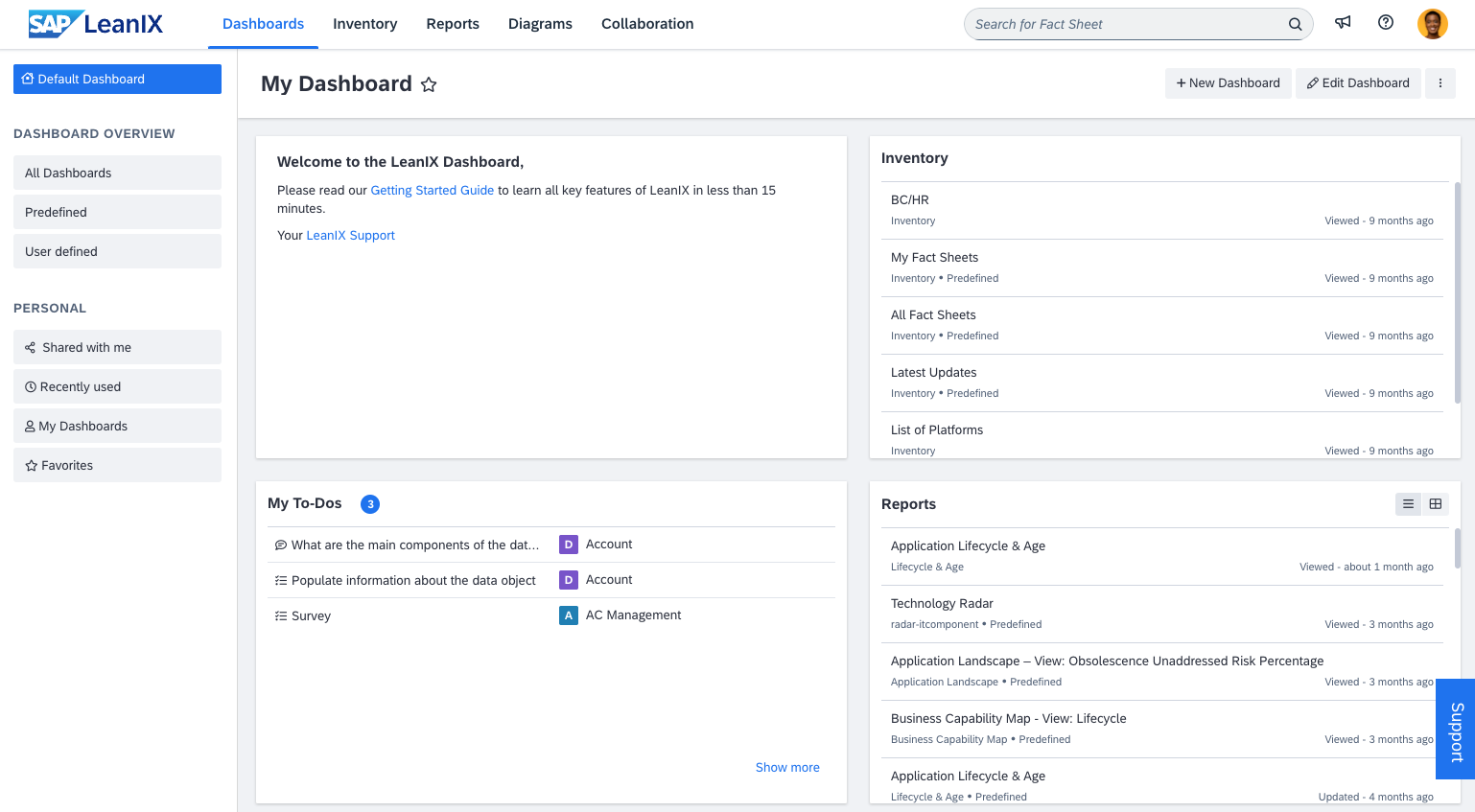
Task: Open Shared with me
Action: coord(117,347)
